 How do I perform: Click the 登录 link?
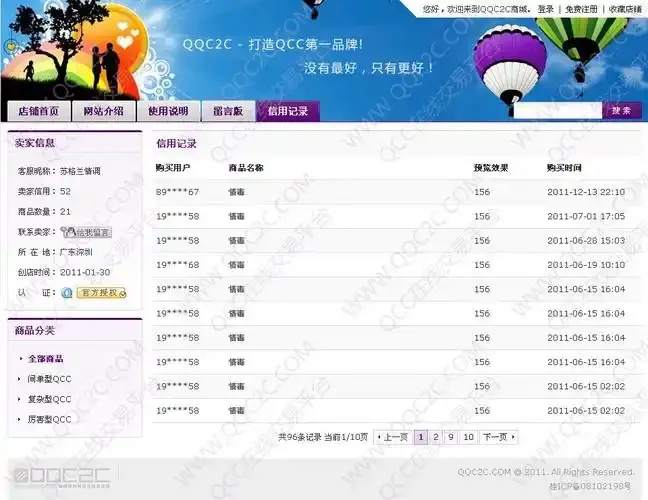pyautogui.click(x=545, y=9)
